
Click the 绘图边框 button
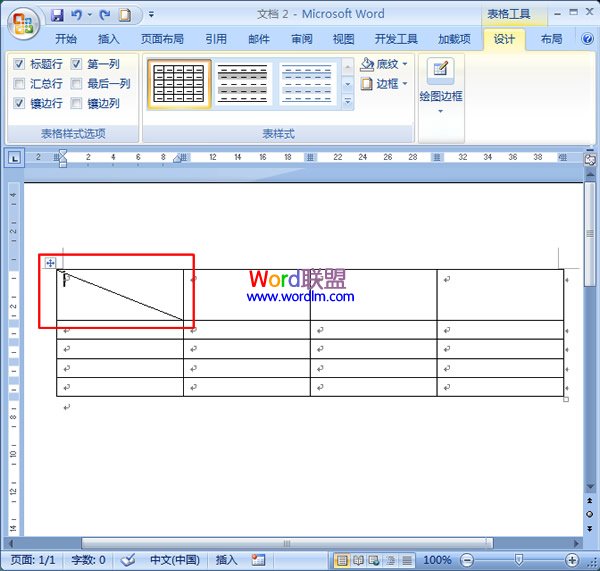click(440, 85)
